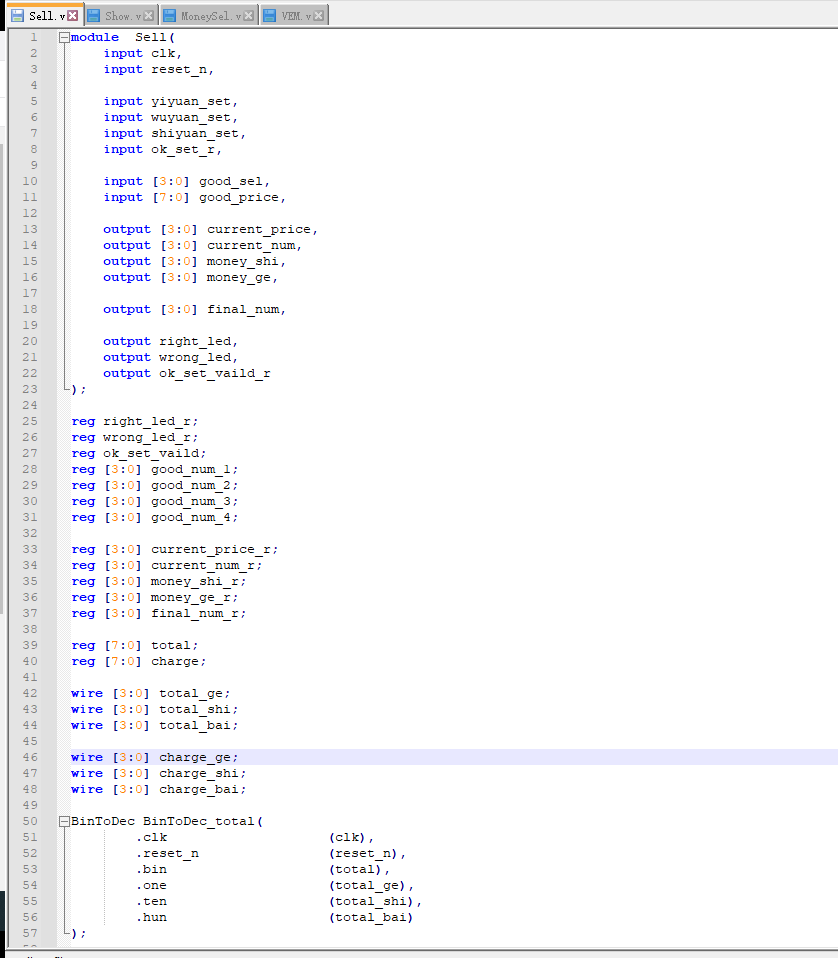The image size is (838, 958).
Task: Close the VEM.v tab
Action: coord(318,16)
